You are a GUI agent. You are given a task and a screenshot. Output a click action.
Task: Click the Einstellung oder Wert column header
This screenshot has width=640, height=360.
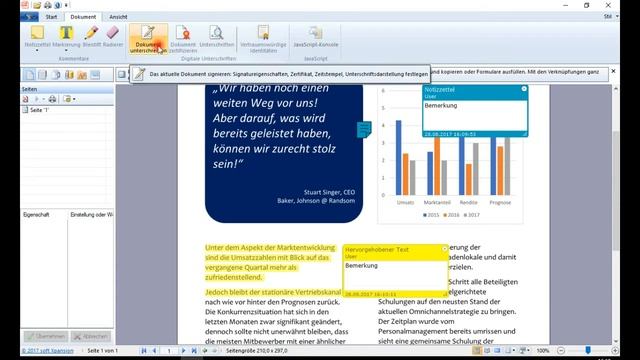91,215
